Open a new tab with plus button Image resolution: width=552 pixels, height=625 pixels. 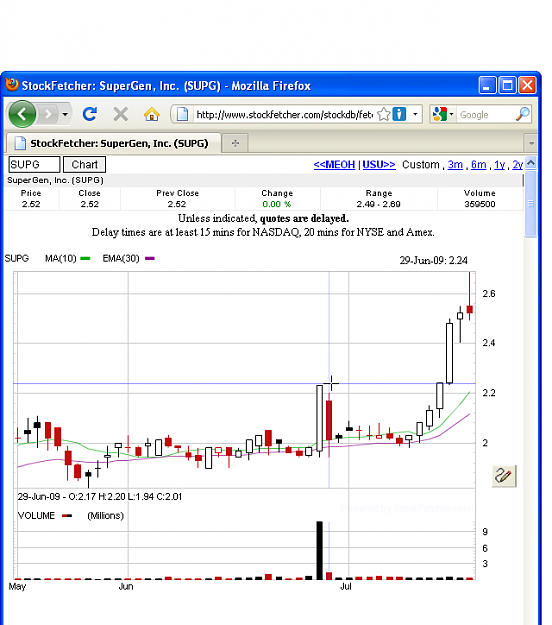point(235,143)
